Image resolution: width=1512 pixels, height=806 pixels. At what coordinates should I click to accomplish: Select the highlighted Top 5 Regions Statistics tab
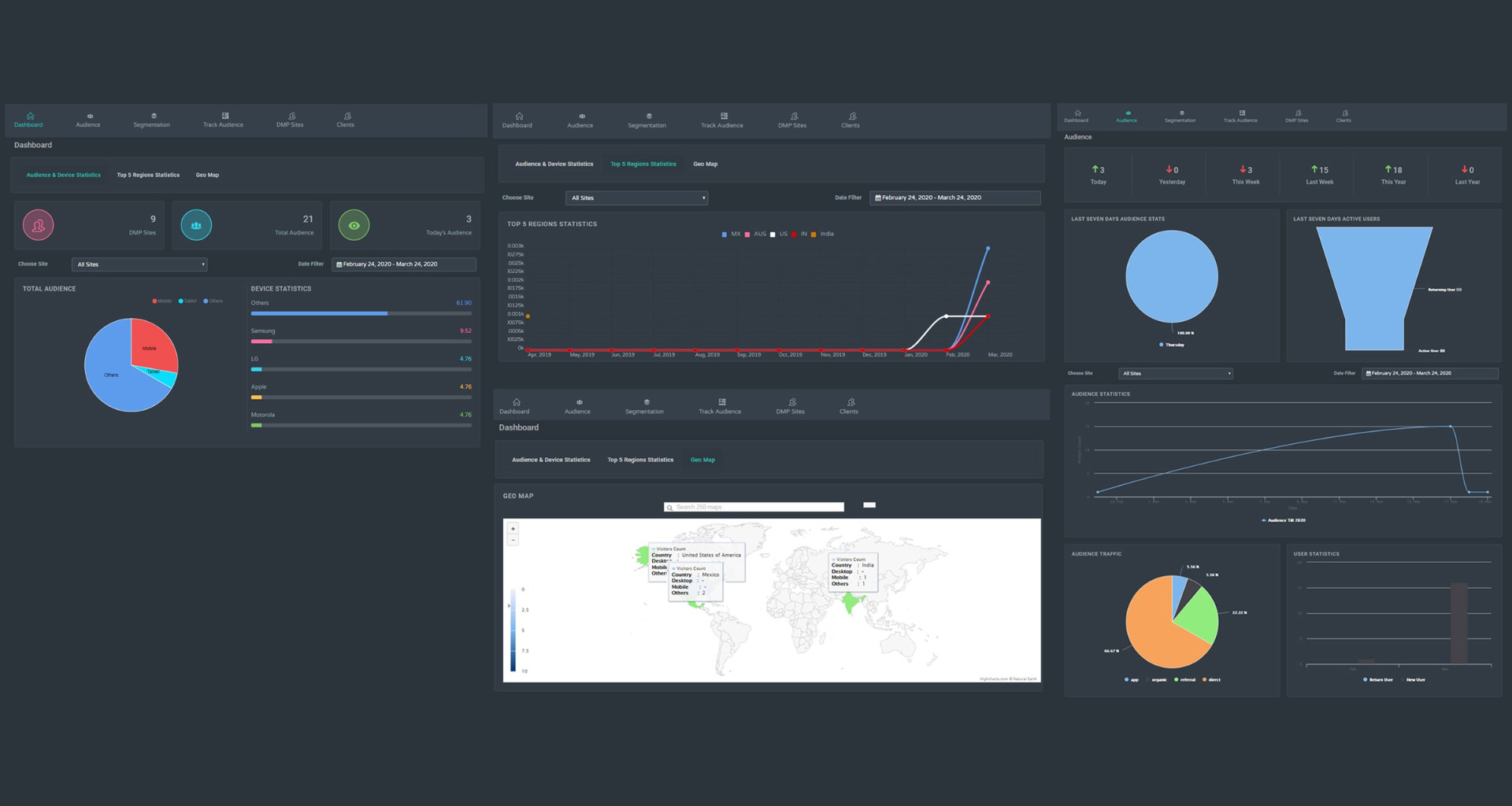click(x=643, y=165)
